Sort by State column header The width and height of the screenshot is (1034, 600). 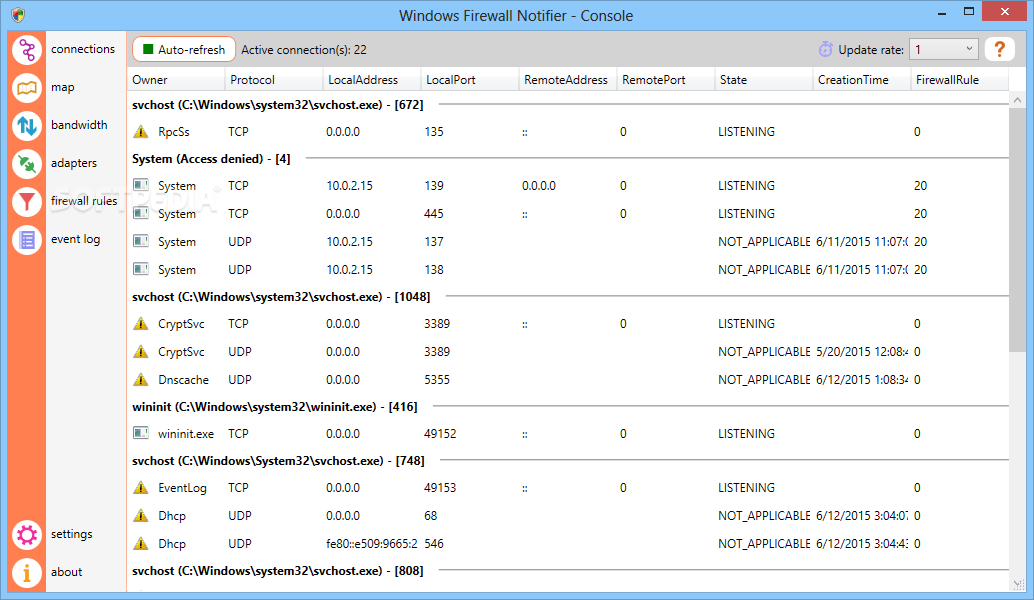coord(764,80)
